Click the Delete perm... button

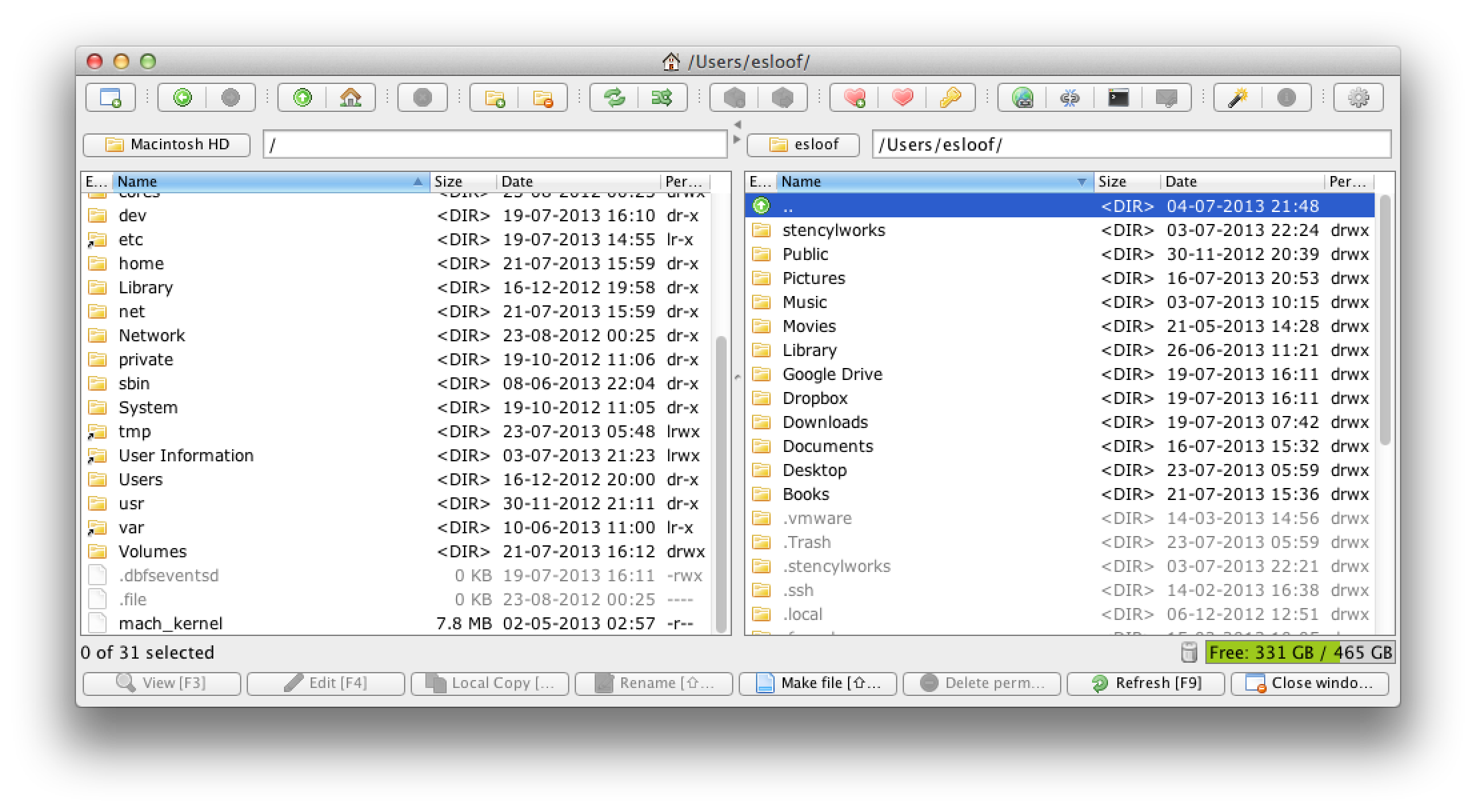pos(981,683)
